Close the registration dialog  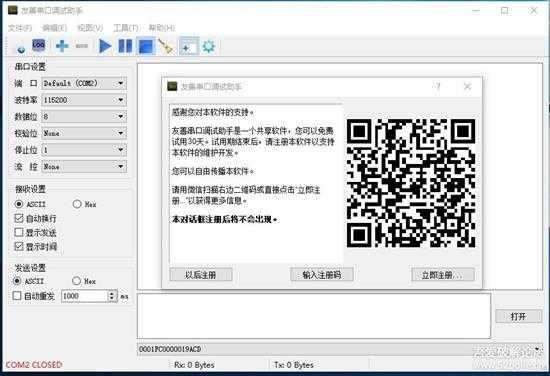467,86
